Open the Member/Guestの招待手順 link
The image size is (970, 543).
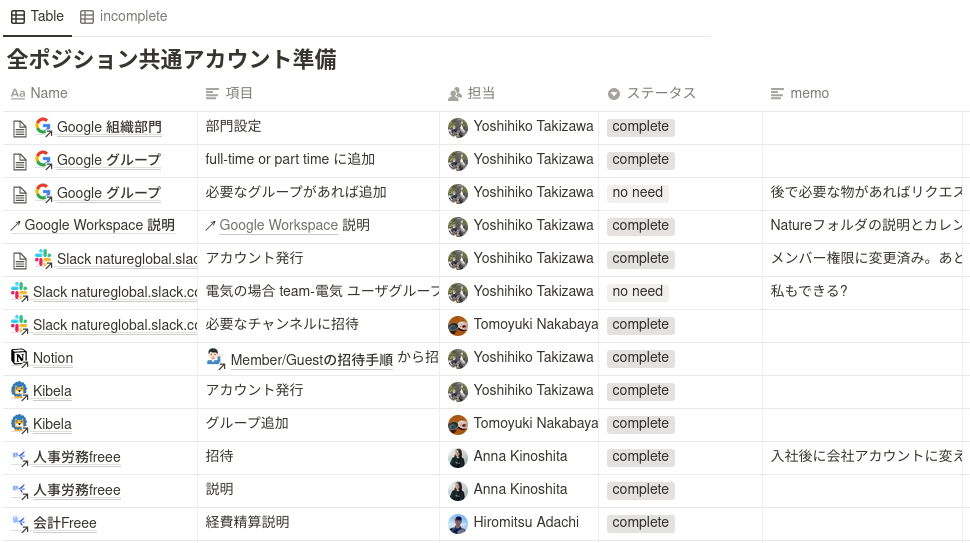[311, 360]
